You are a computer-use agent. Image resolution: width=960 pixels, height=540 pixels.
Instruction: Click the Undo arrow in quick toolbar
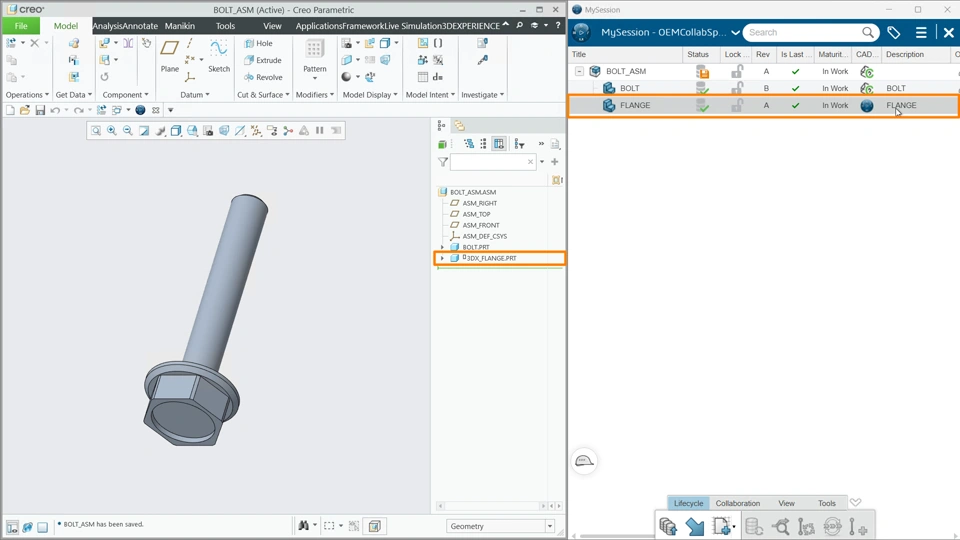click(x=55, y=110)
